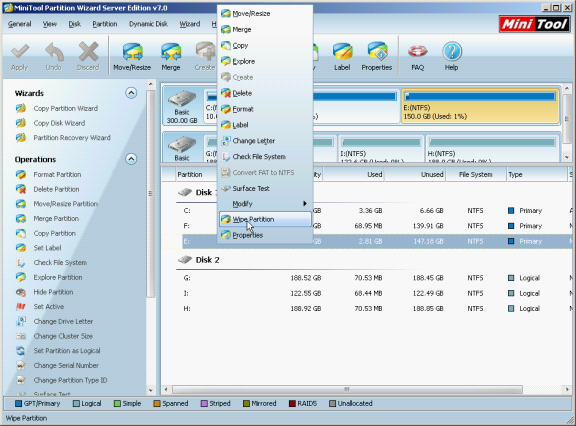Collapse the Wizards section chevron
The width and height of the screenshot is (576, 426).
[x=131, y=93]
